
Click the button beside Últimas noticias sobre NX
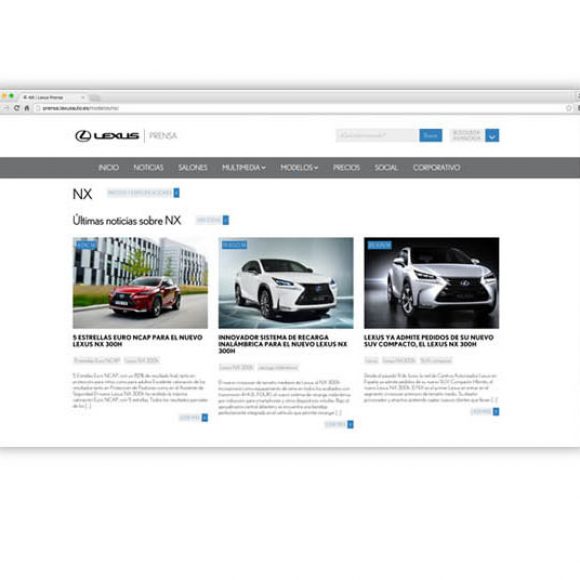[x=212, y=220]
